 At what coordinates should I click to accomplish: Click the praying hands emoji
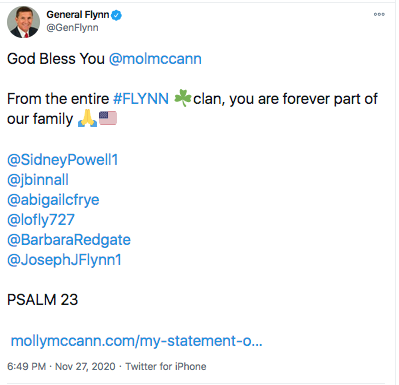[87, 118]
